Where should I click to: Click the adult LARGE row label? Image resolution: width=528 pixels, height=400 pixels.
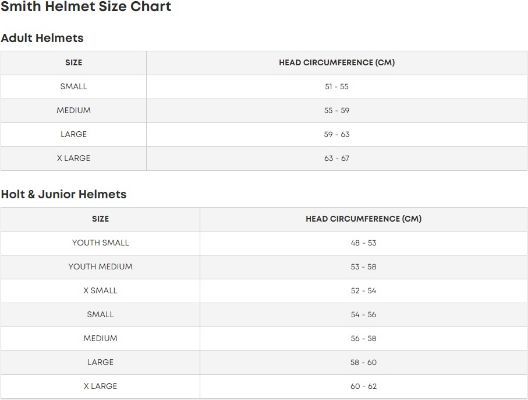[x=74, y=134]
